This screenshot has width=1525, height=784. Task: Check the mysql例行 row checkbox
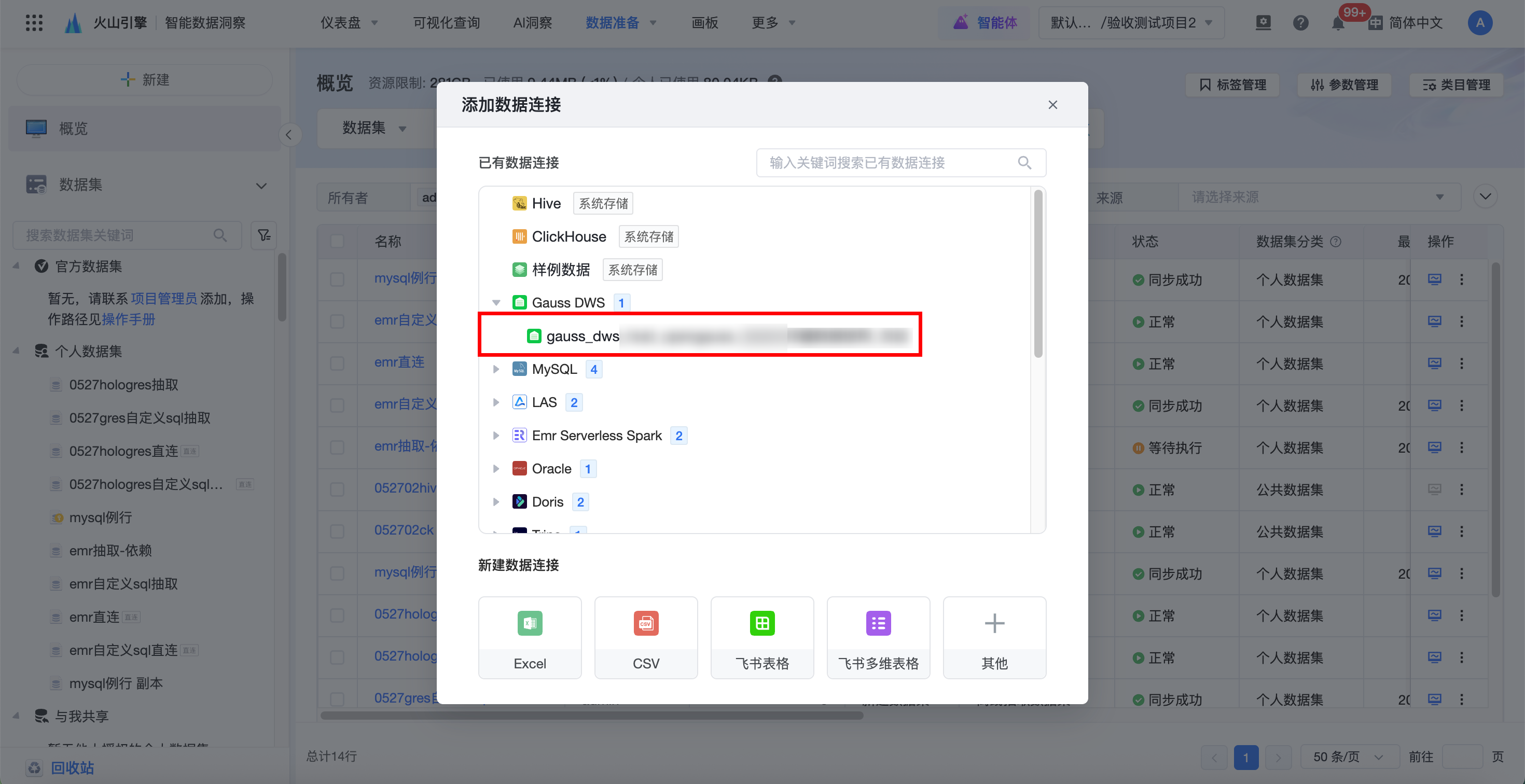(337, 279)
